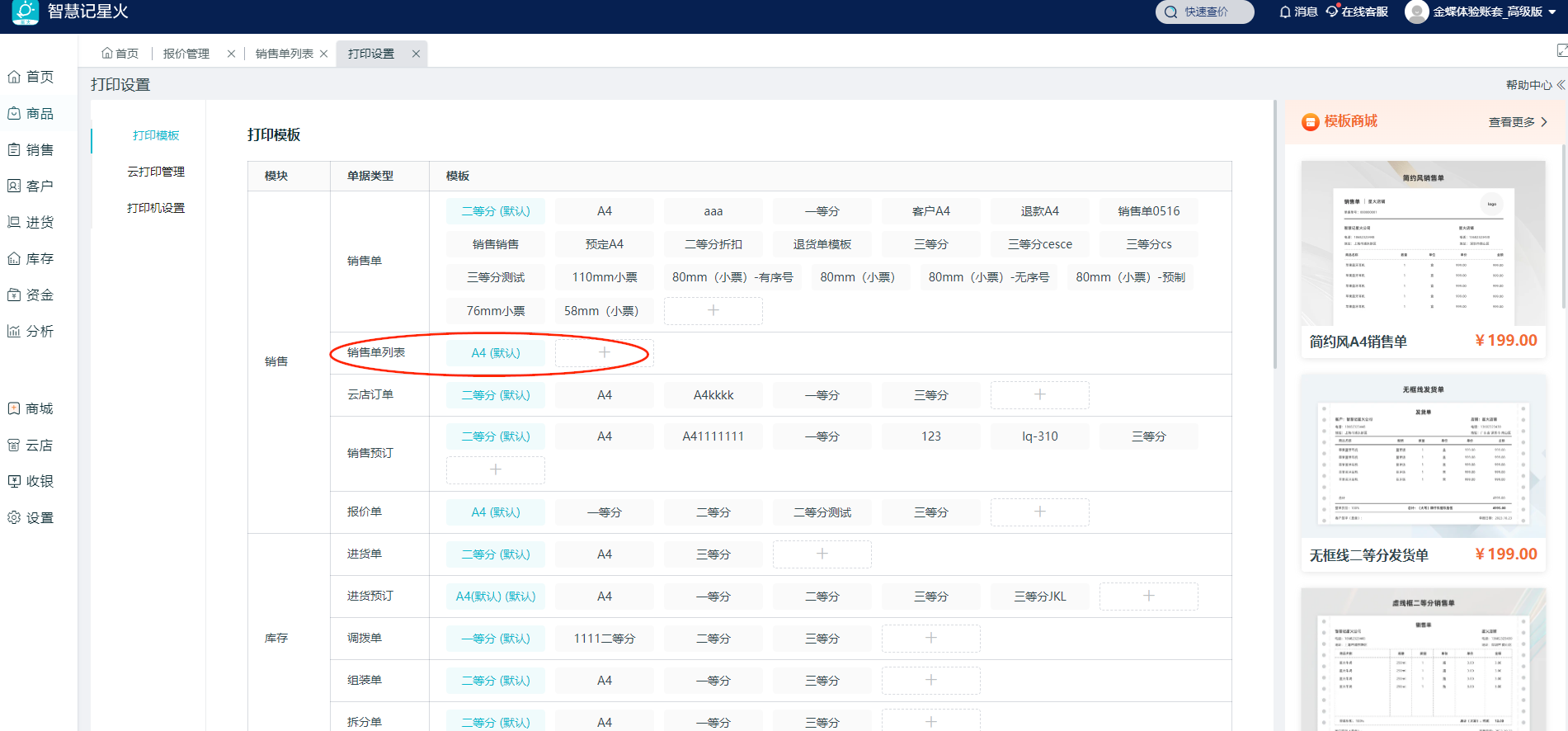Select the 客户A4 template in 销售单
1568x731 pixels.
pos(931,211)
